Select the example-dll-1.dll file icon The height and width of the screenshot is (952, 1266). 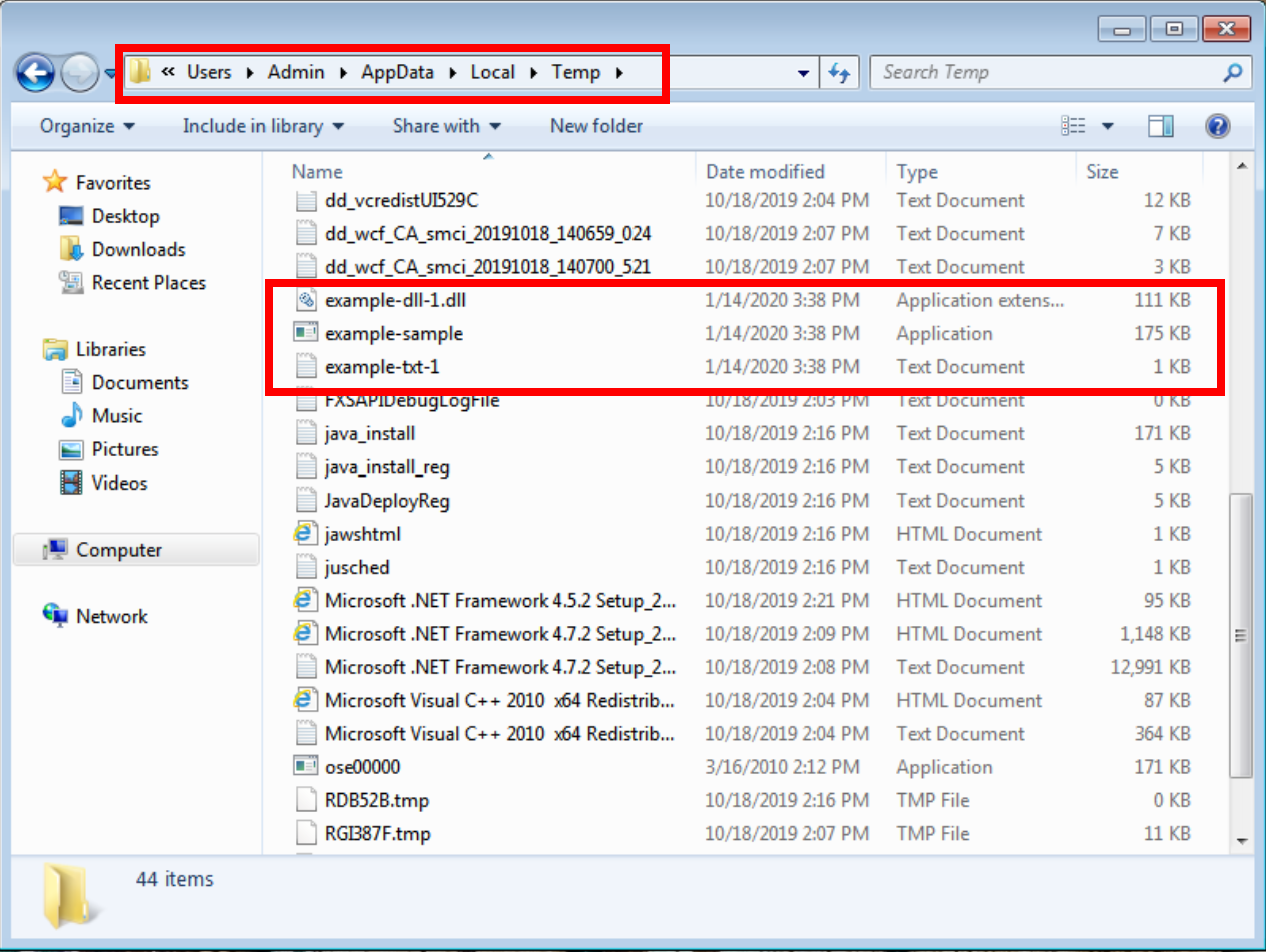click(x=306, y=300)
